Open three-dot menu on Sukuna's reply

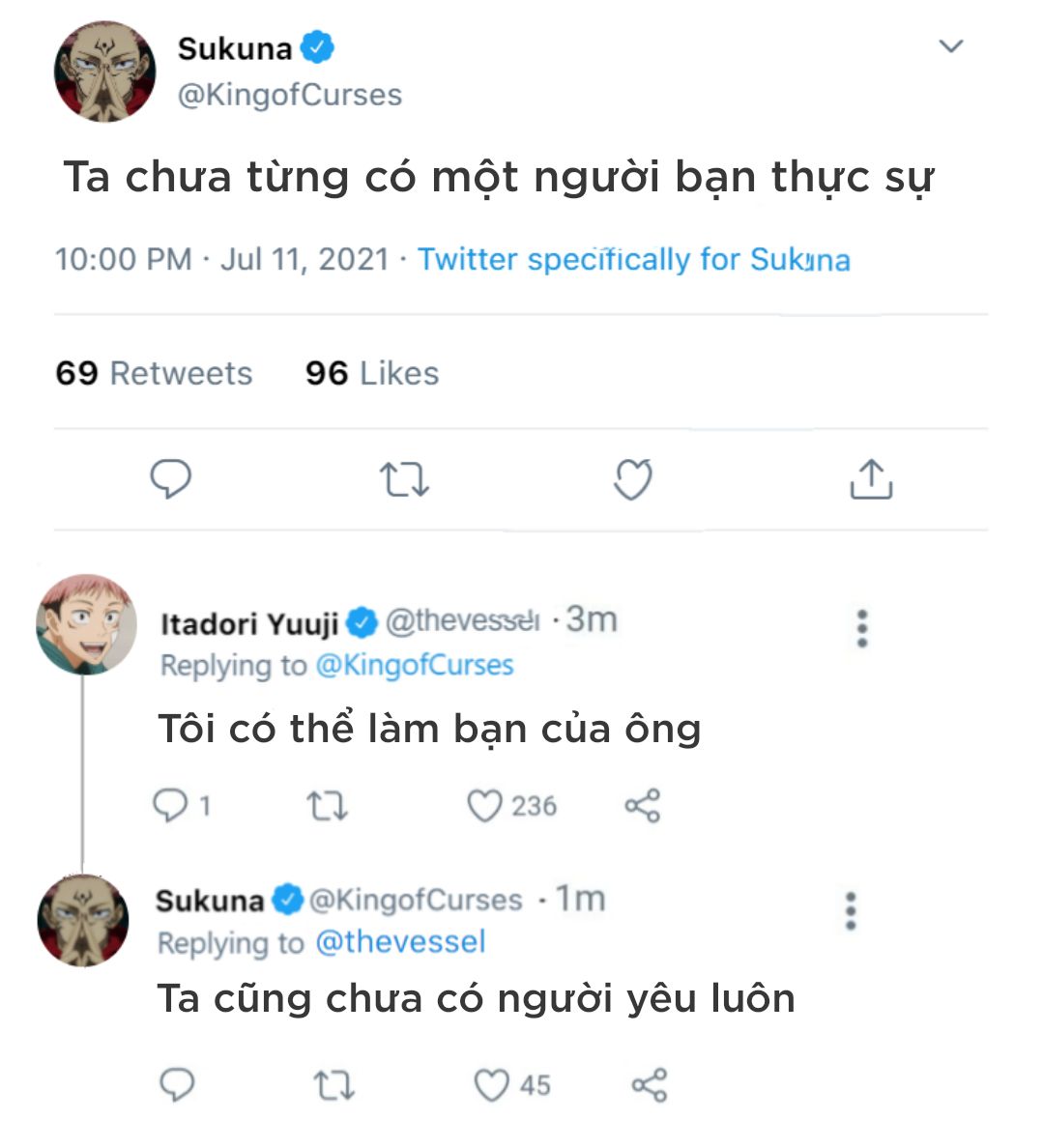click(851, 911)
